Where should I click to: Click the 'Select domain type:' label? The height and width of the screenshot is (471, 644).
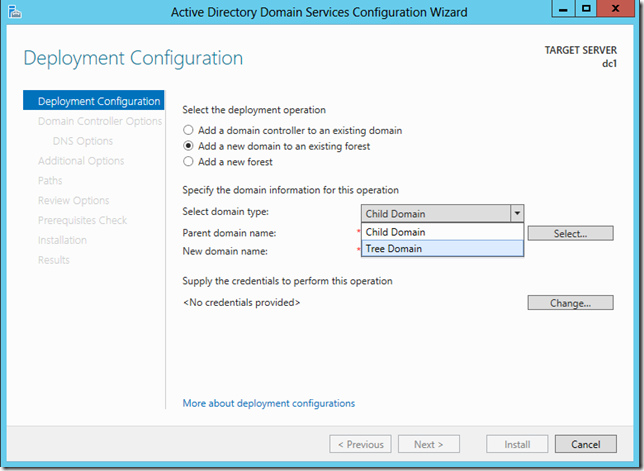[225, 211]
